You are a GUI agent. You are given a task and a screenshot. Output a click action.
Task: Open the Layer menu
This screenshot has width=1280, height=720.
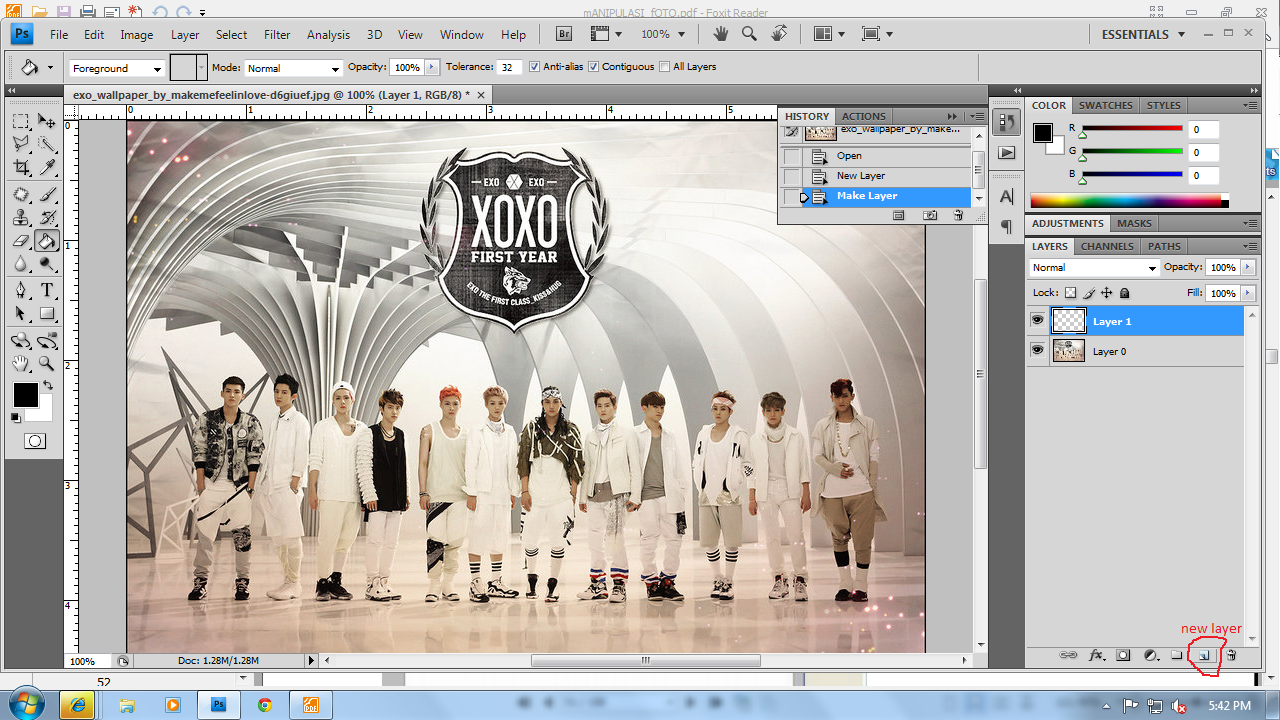point(185,34)
